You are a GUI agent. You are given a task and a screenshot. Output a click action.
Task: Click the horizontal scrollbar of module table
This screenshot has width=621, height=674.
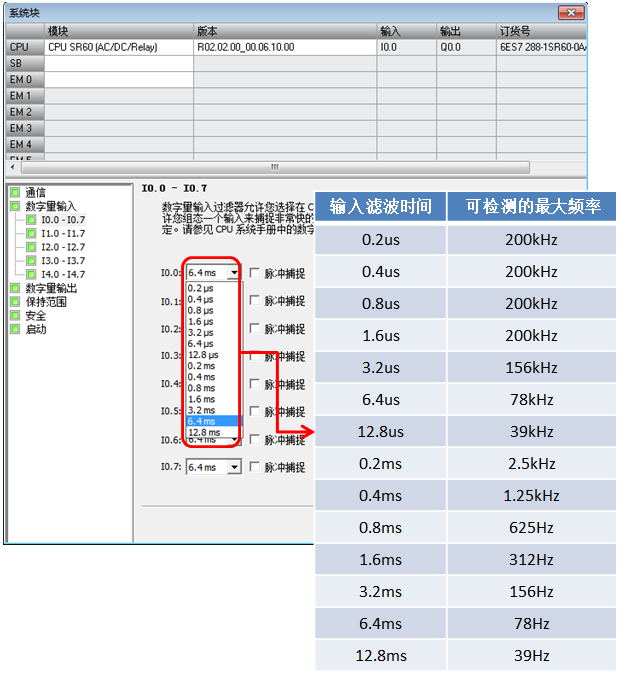click(x=275, y=167)
